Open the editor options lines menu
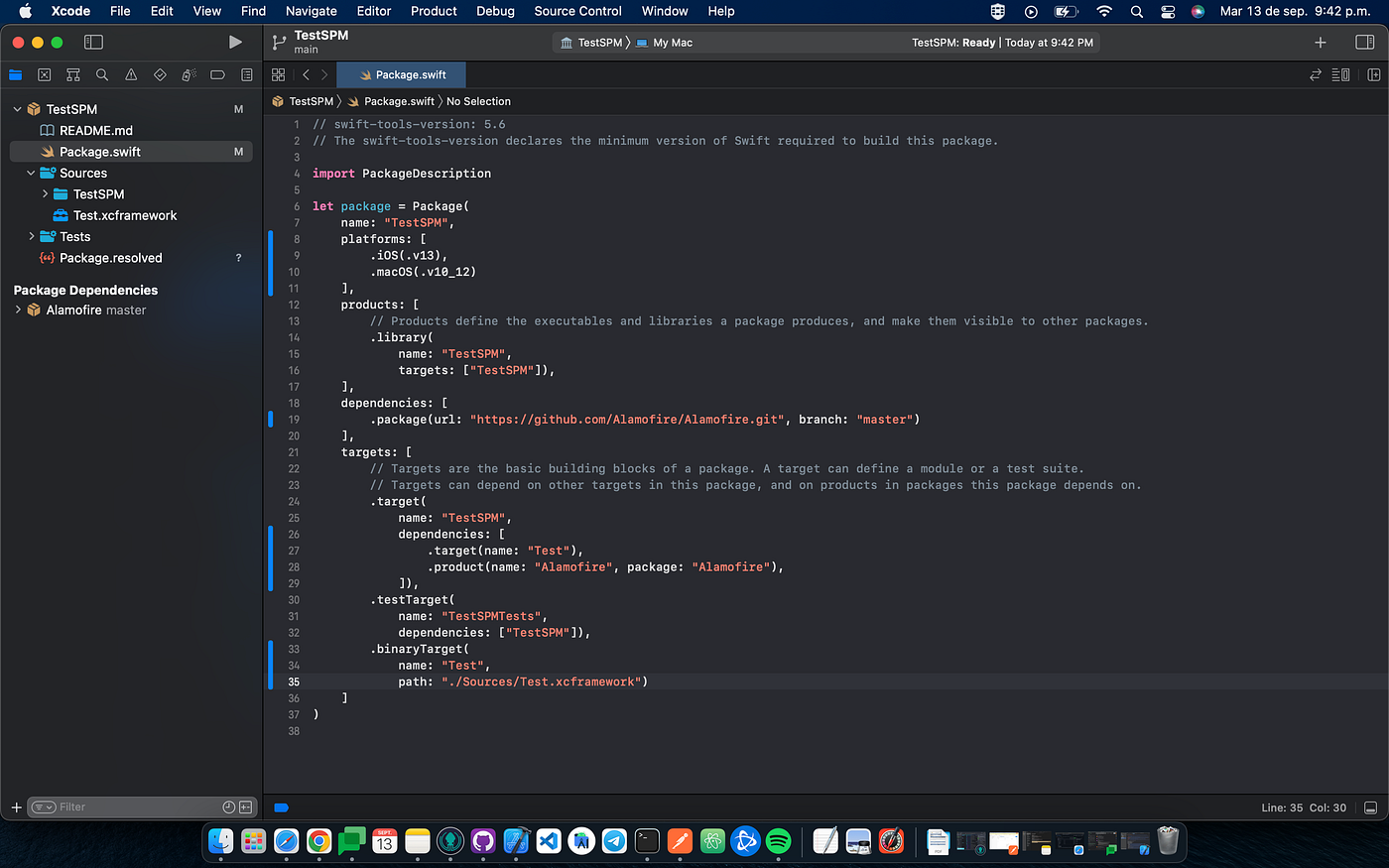 pyautogui.click(x=1340, y=74)
